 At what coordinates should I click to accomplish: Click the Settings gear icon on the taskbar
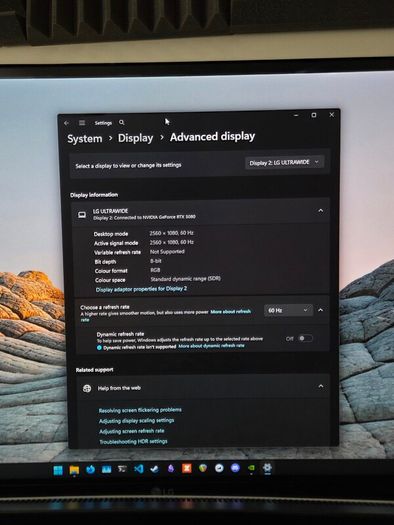click(267, 468)
